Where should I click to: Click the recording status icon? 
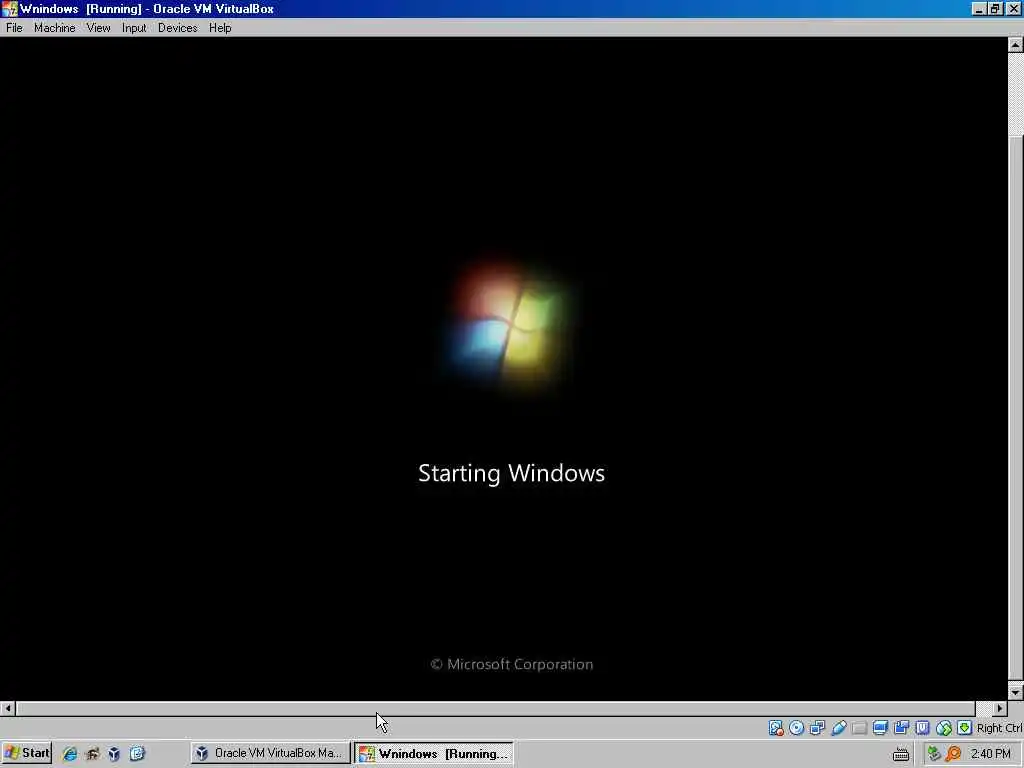pyautogui.click(x=901, y=728)
